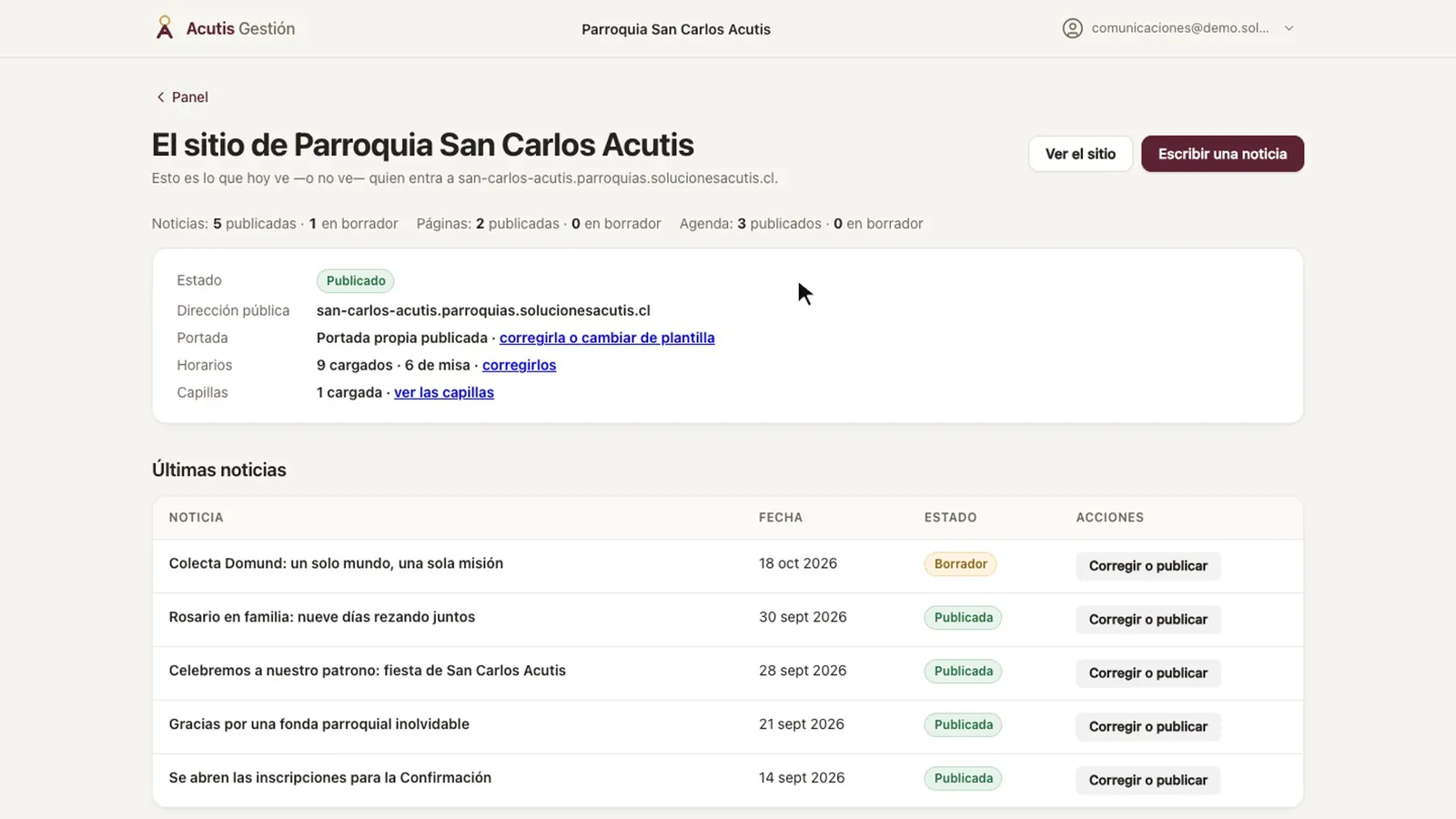1456x819 pixels.
Task: Follow the corregirlos horarios link
Action: point(519,365)
